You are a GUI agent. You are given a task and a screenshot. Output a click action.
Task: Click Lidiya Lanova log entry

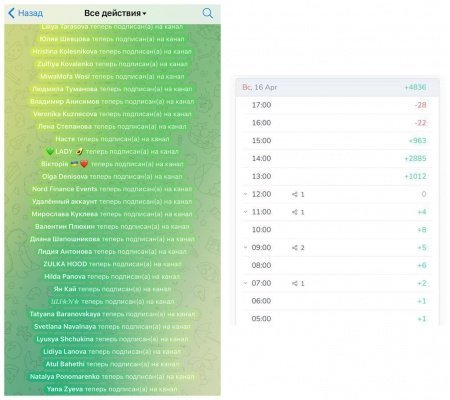pyautogui.click(x=112, y=351)
